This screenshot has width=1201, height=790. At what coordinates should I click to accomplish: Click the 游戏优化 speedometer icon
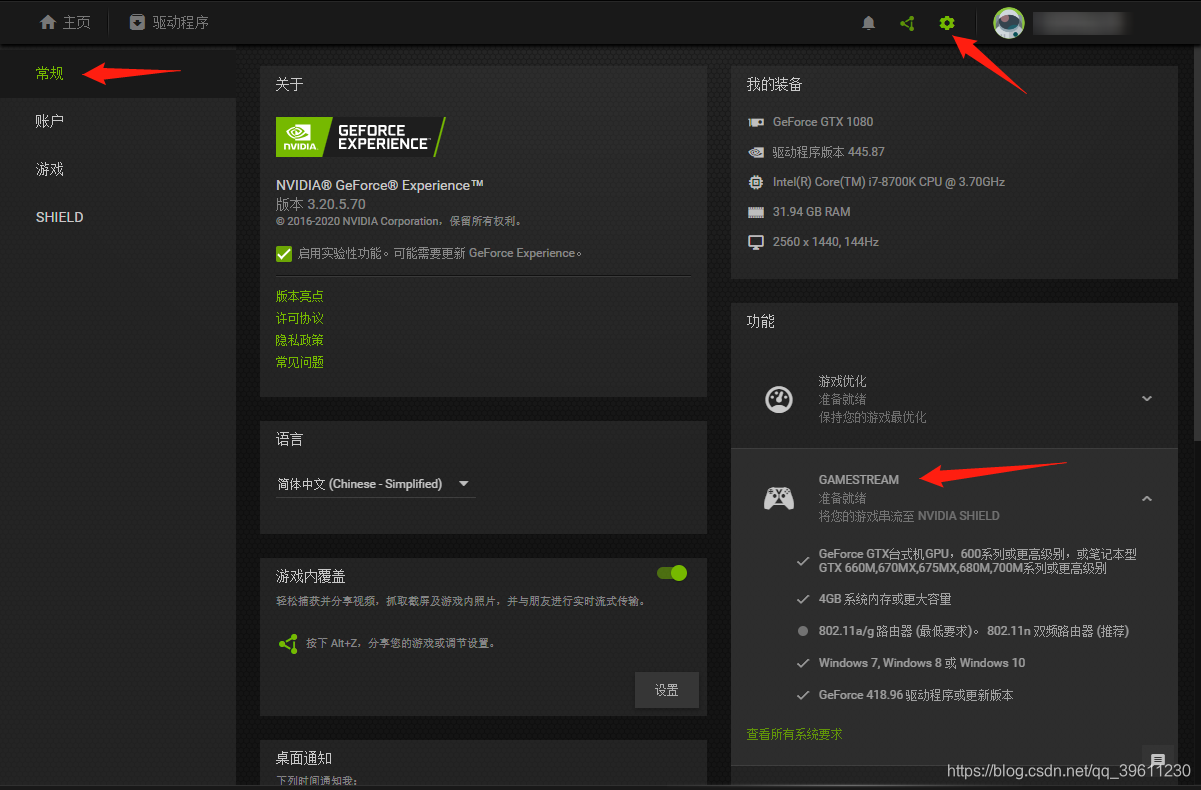[x=779, y=399]
